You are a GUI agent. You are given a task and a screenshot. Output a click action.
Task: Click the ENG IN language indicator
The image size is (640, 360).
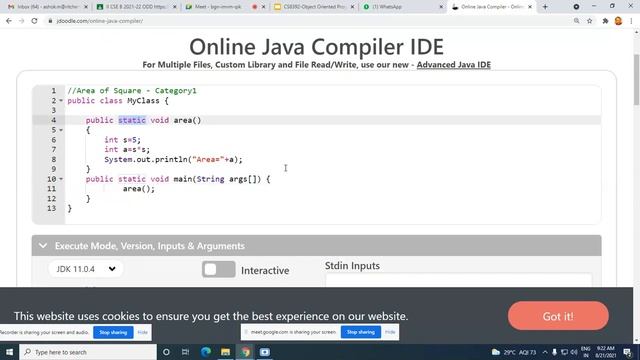tap(586, 352)
